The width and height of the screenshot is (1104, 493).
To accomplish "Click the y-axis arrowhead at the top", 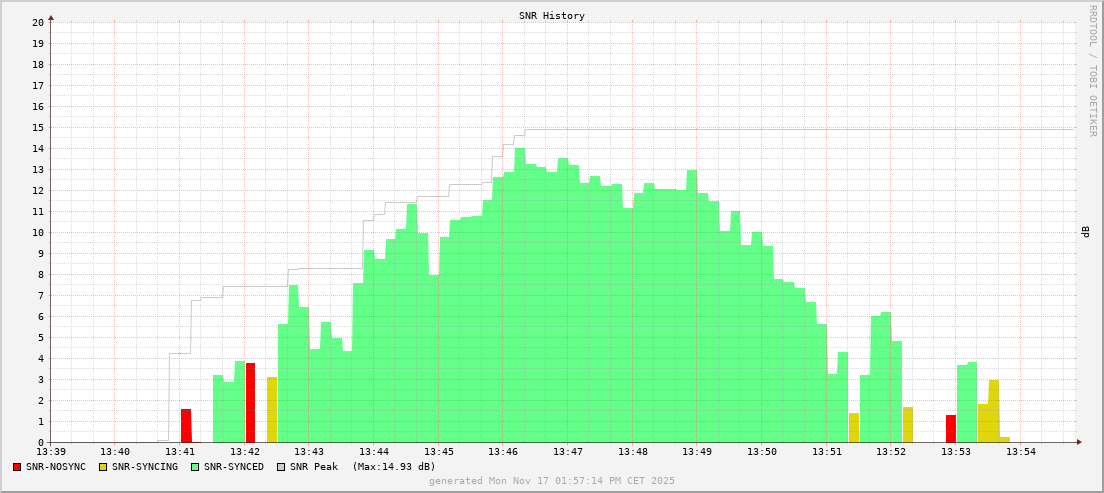I will pyautogui.click(x=51, y=17).
